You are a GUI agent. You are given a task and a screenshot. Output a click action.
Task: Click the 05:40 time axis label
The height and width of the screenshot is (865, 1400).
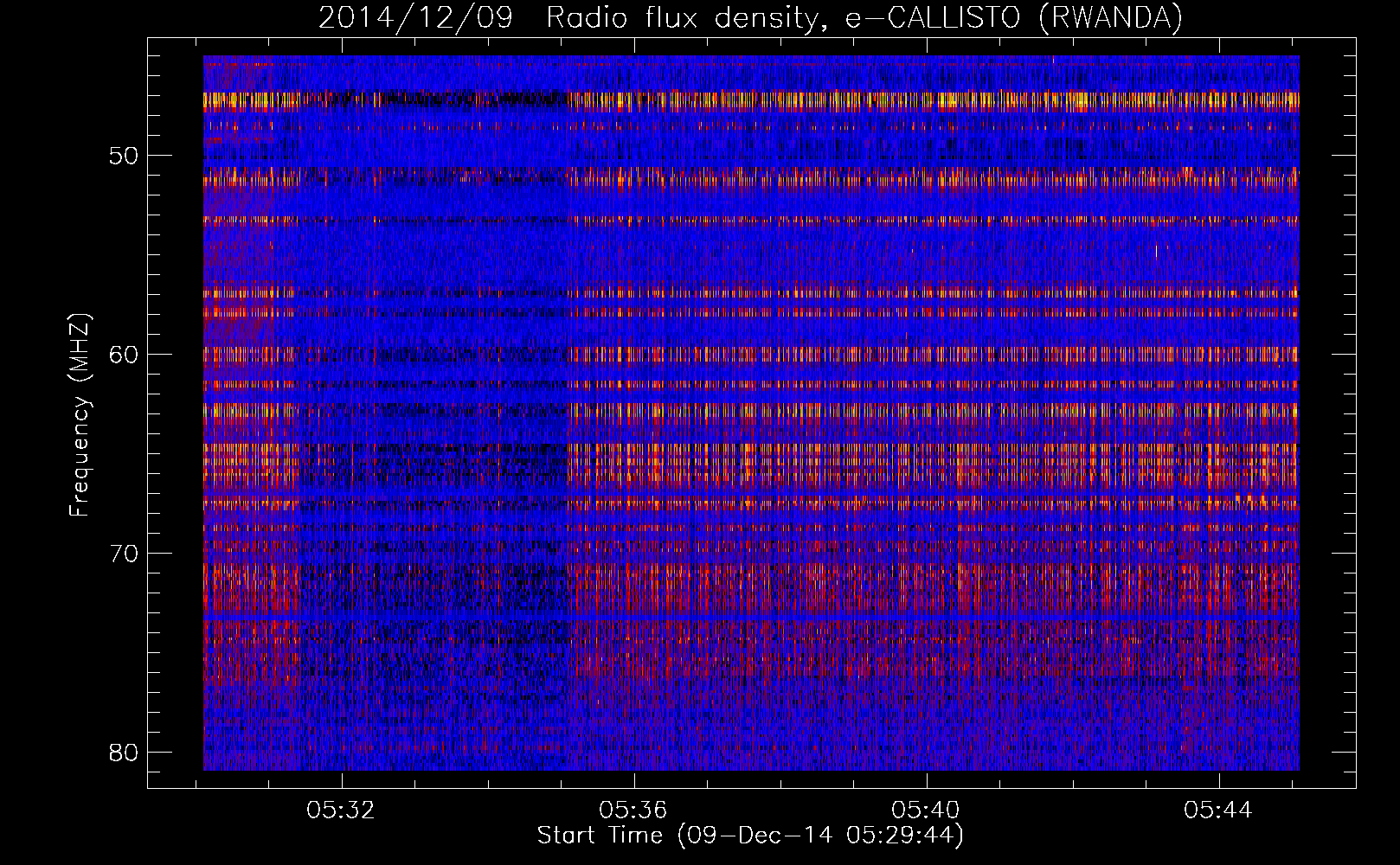pyautogui.click(x=926, y=811)
